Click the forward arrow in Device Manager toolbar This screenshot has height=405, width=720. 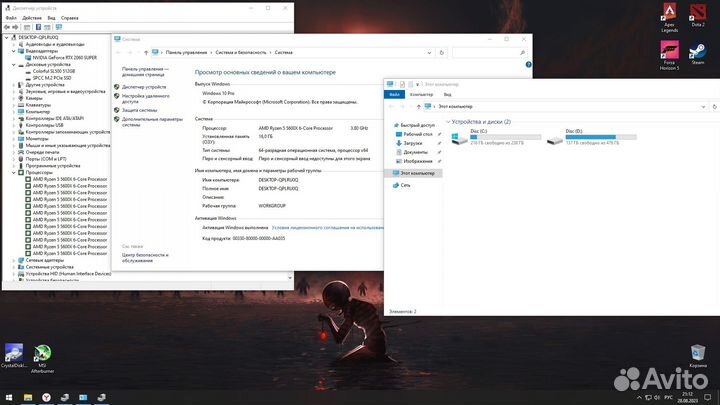[x=15, y=27]
